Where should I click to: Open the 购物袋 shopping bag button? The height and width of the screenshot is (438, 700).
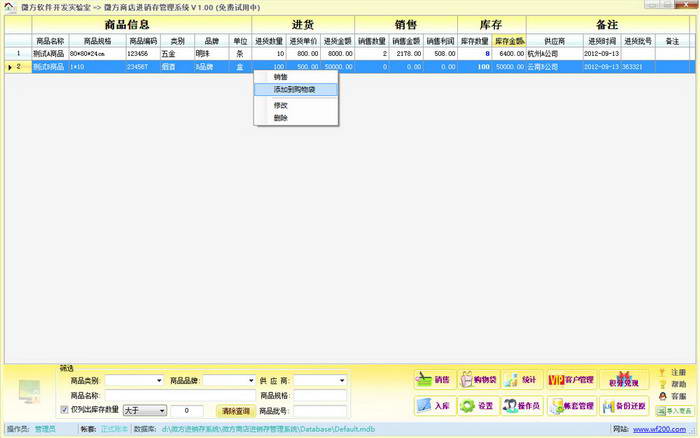tap(478, 380)
